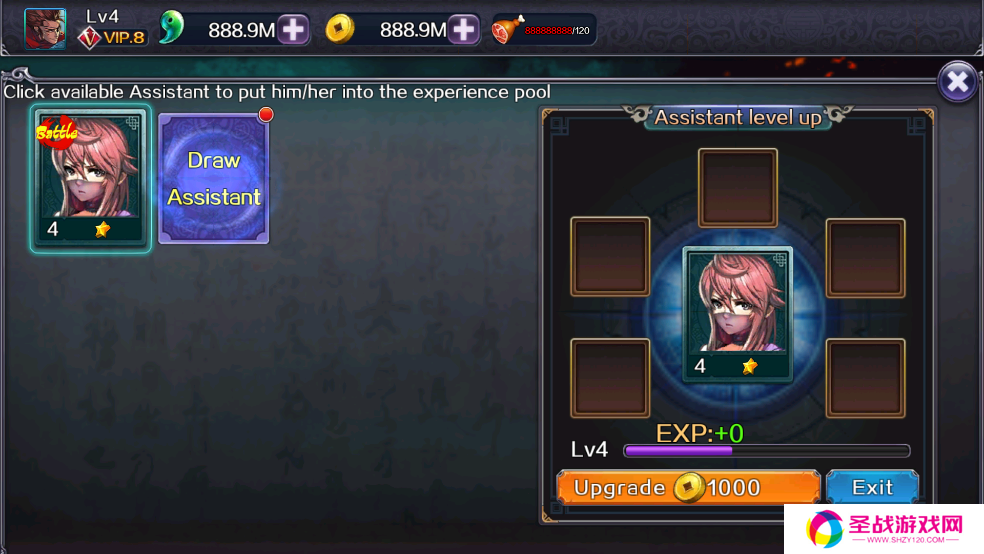The width and height of the screenshot is (984, 554).
Task: Add more gold coins
Action: point(463,29)
